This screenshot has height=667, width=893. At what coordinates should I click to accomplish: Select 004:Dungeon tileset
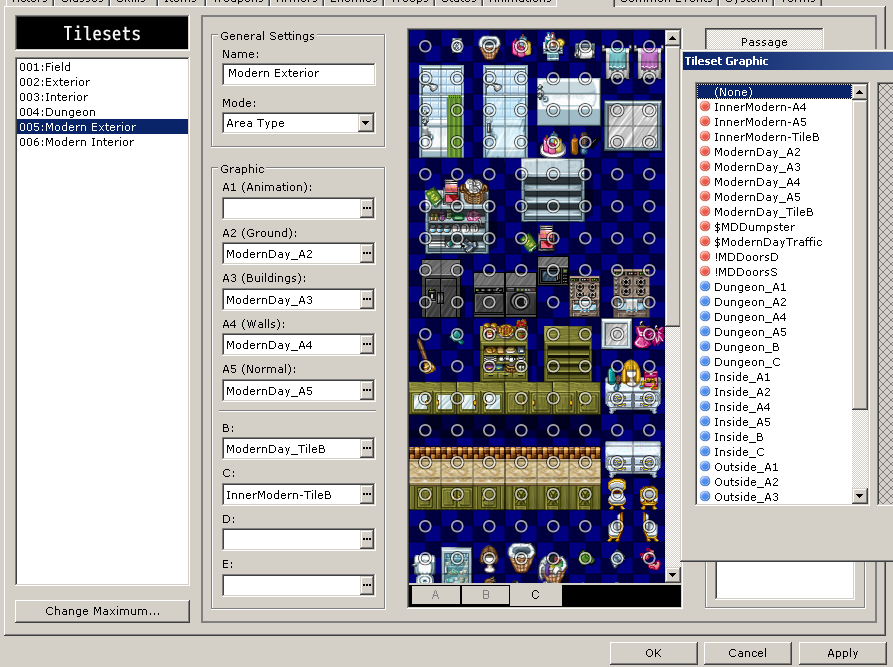point(103,112)
